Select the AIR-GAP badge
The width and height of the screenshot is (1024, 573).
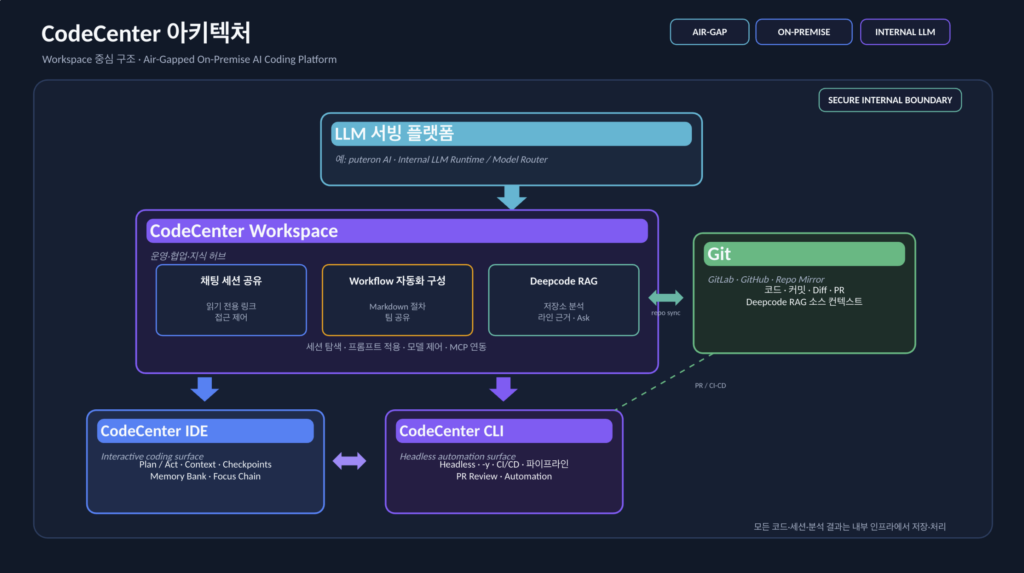click(709, 32)
